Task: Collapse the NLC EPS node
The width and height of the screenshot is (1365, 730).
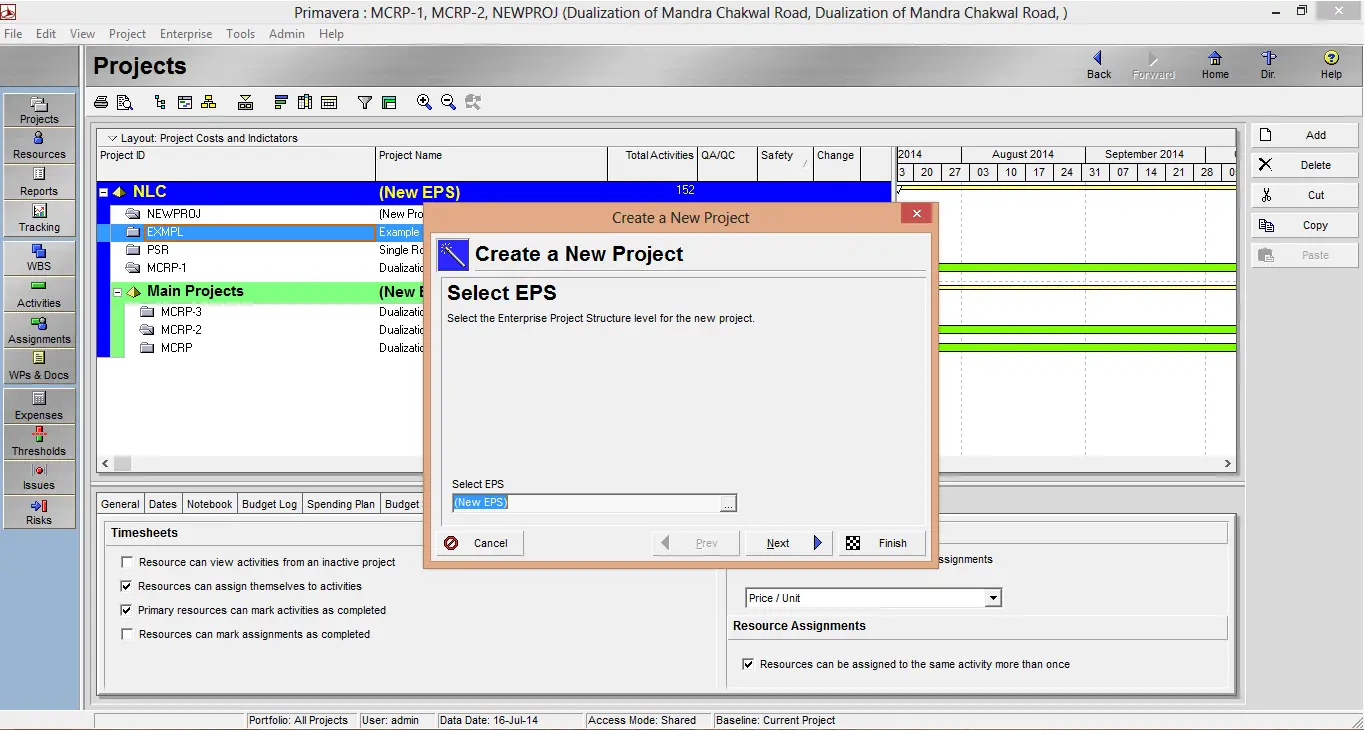Action: coord(104,192)
